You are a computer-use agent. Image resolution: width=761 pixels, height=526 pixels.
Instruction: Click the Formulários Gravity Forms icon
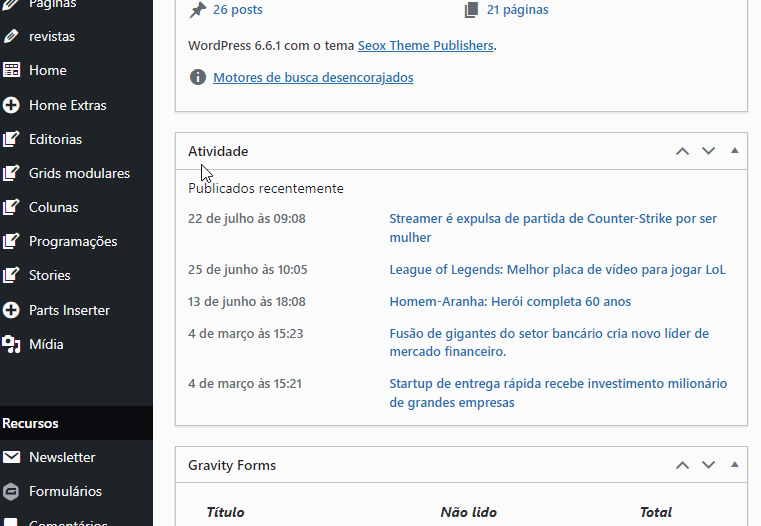[11, 492]
